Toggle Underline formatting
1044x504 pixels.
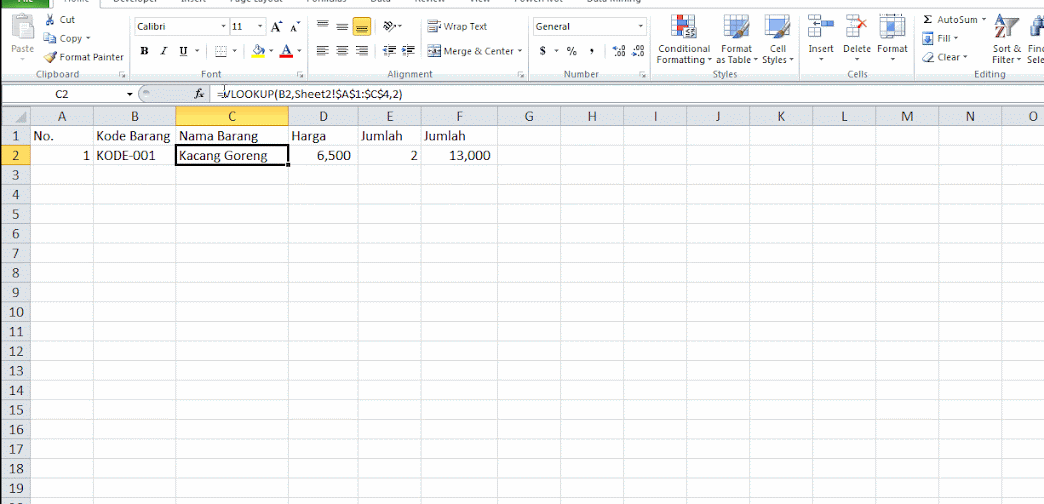click(x=182, y=51)
